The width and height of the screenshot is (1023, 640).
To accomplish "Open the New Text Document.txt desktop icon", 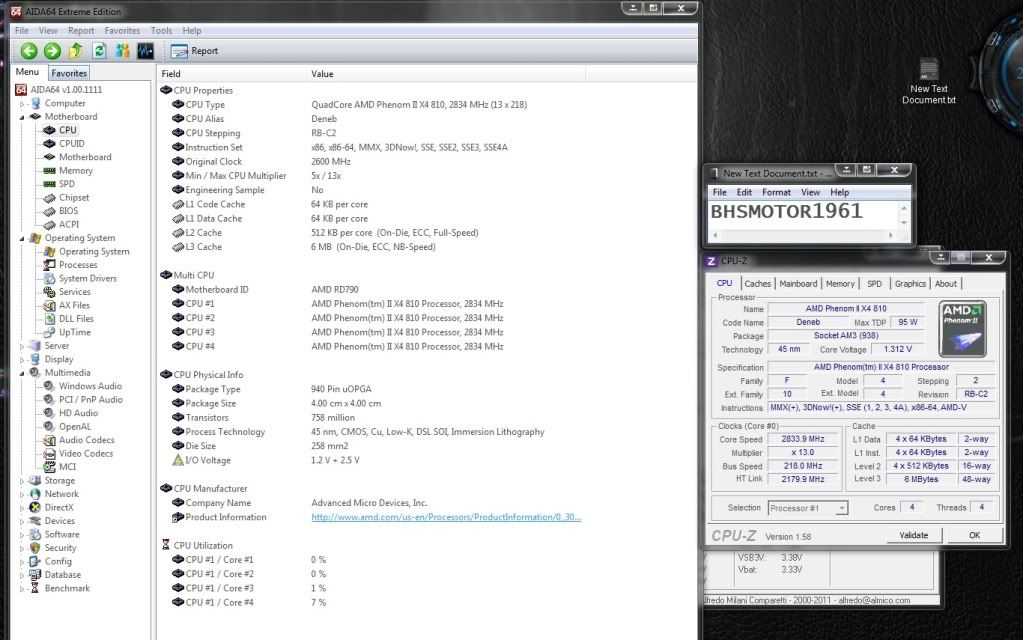I will (929, 82).
